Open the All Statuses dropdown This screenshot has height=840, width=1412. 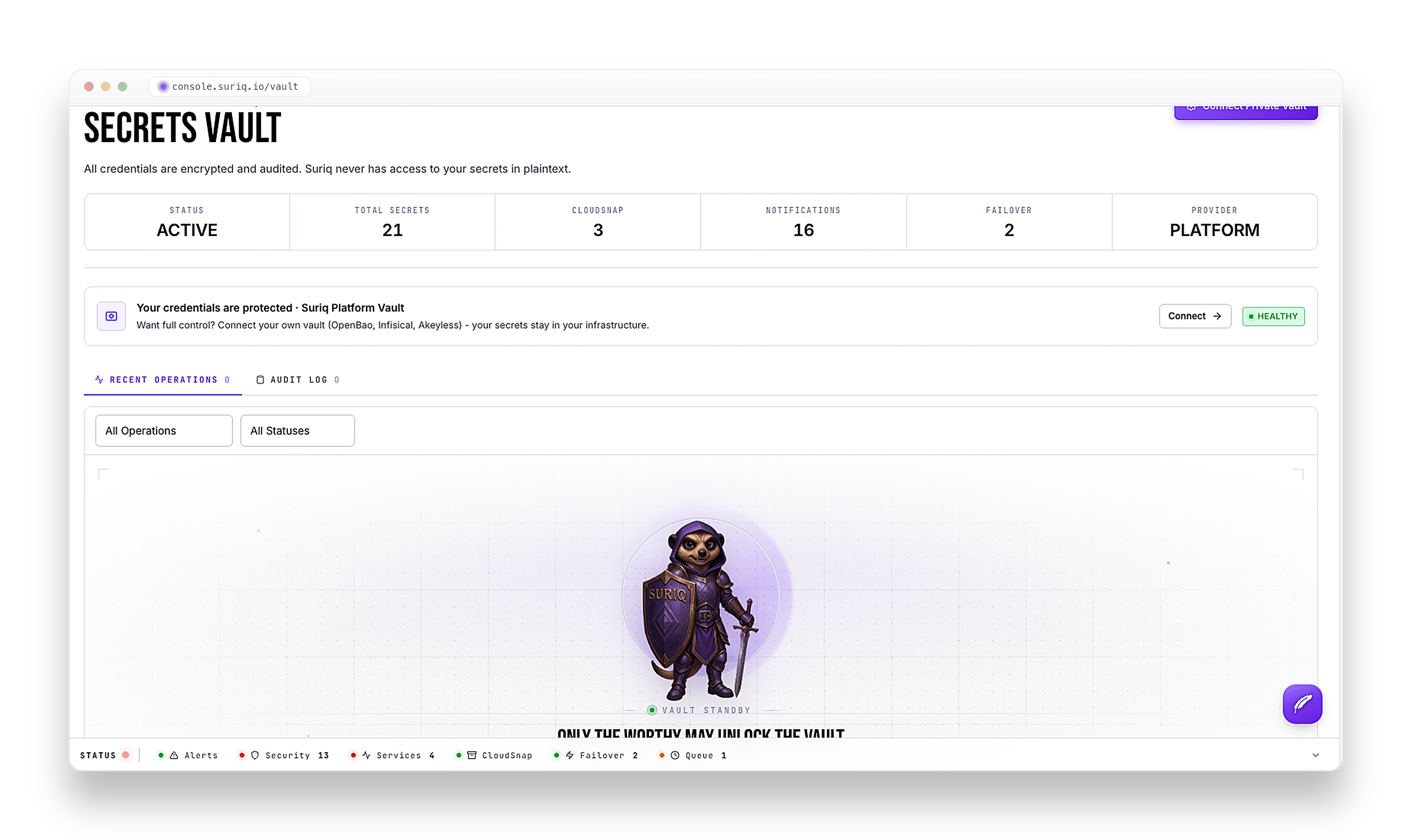(x=297, y=431)
